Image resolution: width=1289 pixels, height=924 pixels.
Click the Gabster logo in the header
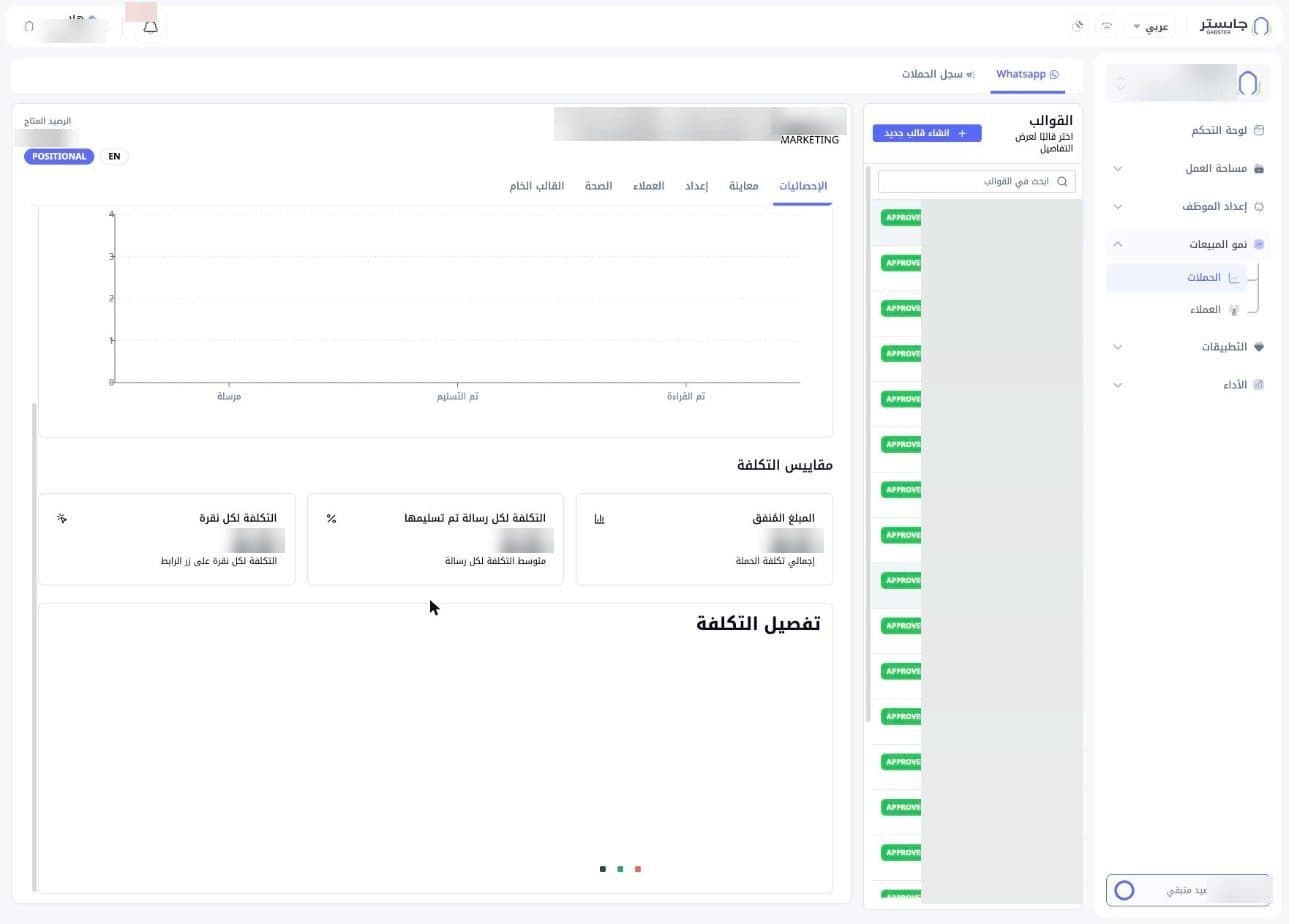point(1235,26)
